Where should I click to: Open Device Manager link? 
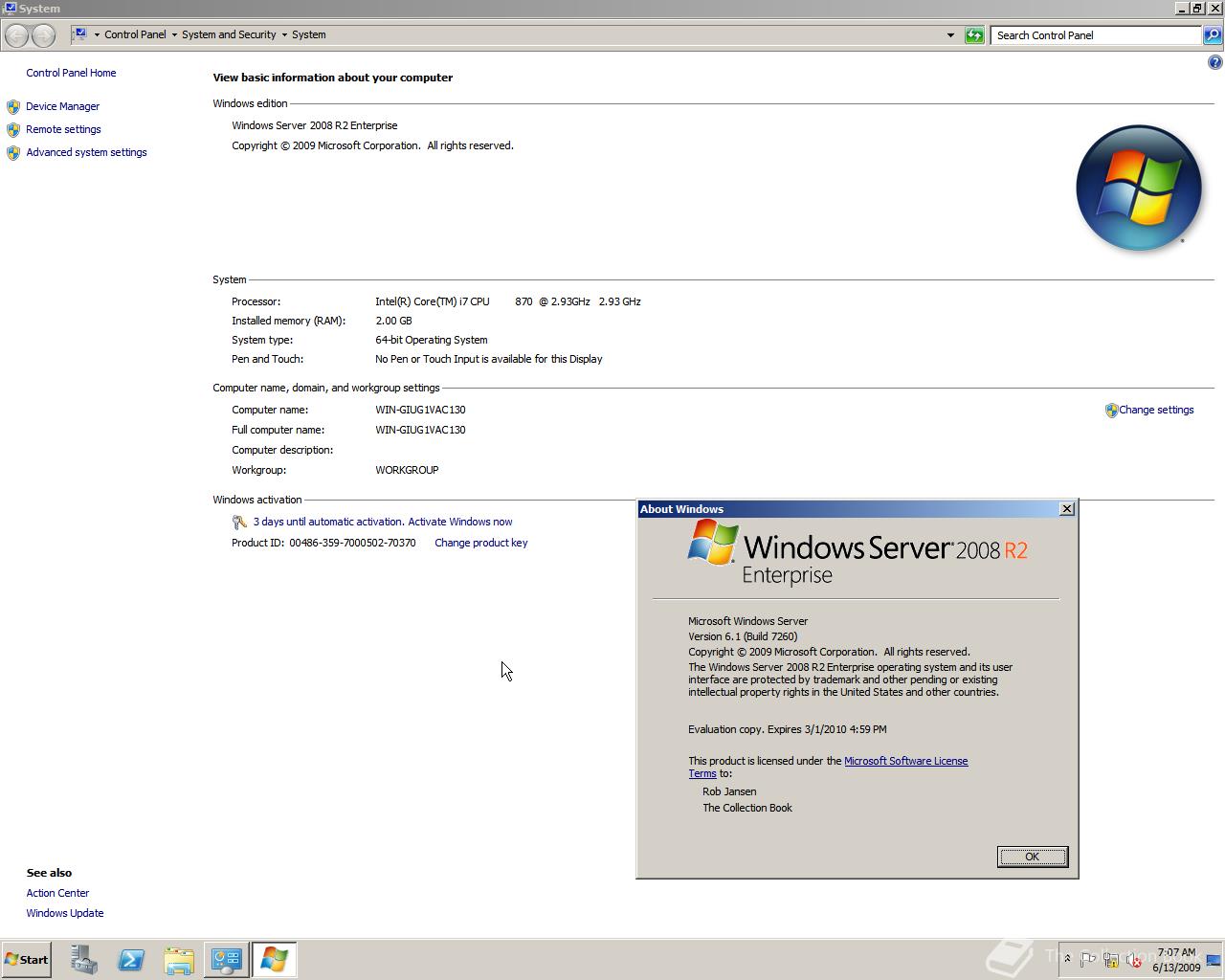pos(62,106)
